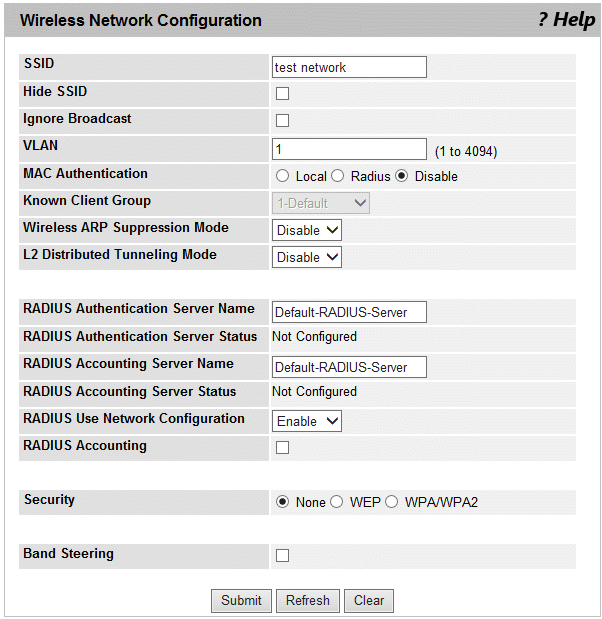Open RADIUS Use Network Configuration dropdown

[x=307, y=421]
